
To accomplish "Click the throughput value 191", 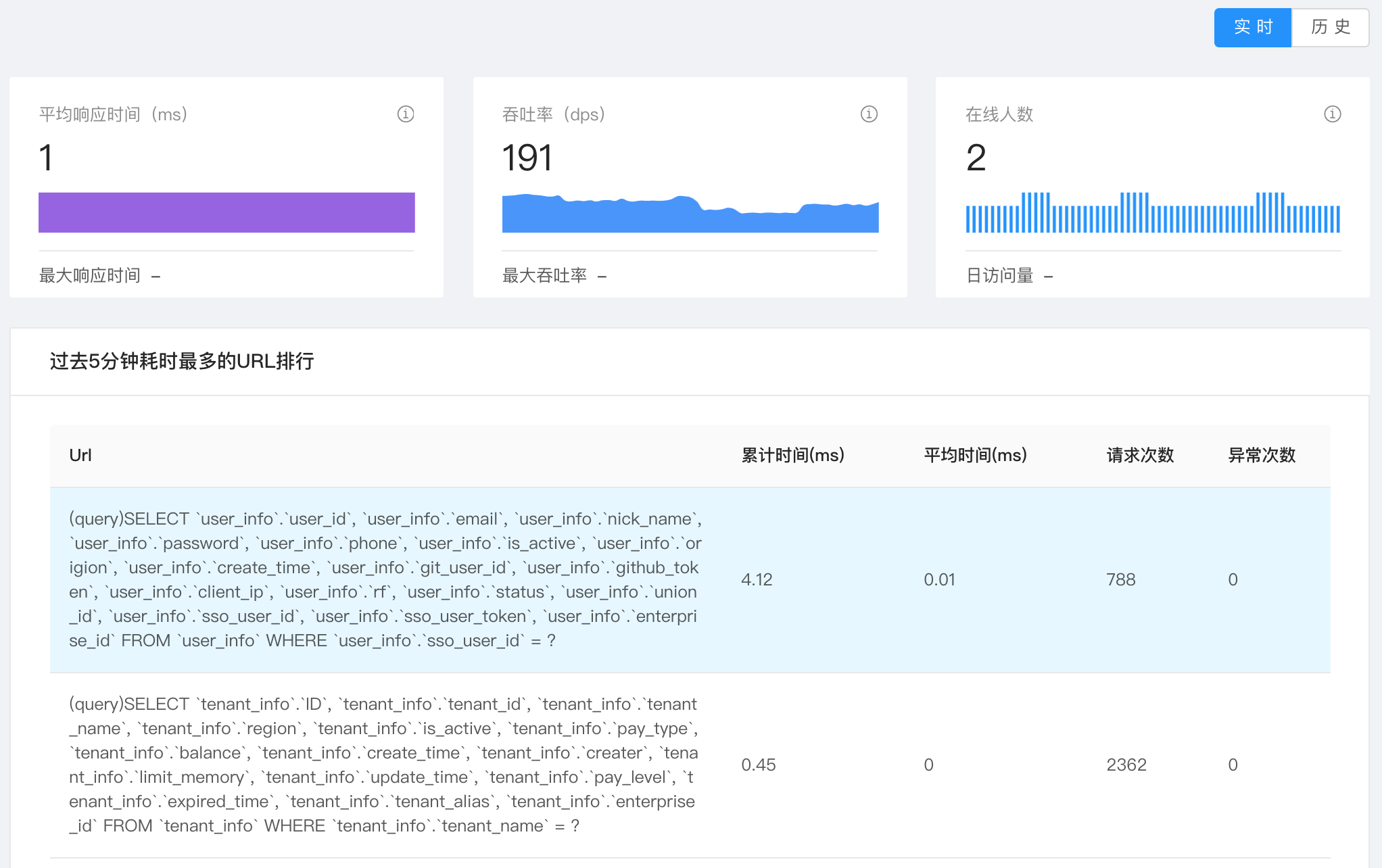I will point(527,157).
